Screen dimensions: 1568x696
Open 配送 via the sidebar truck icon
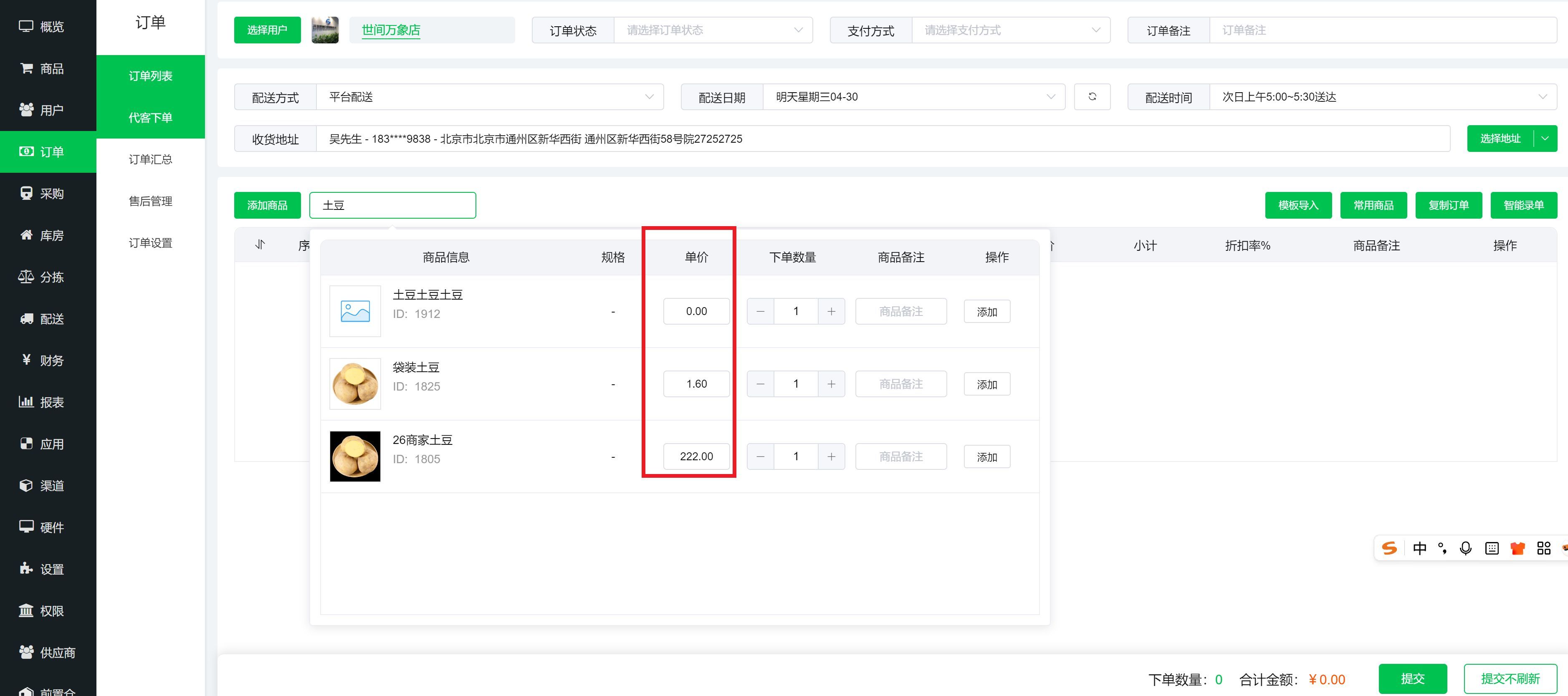tap(26, 319)
